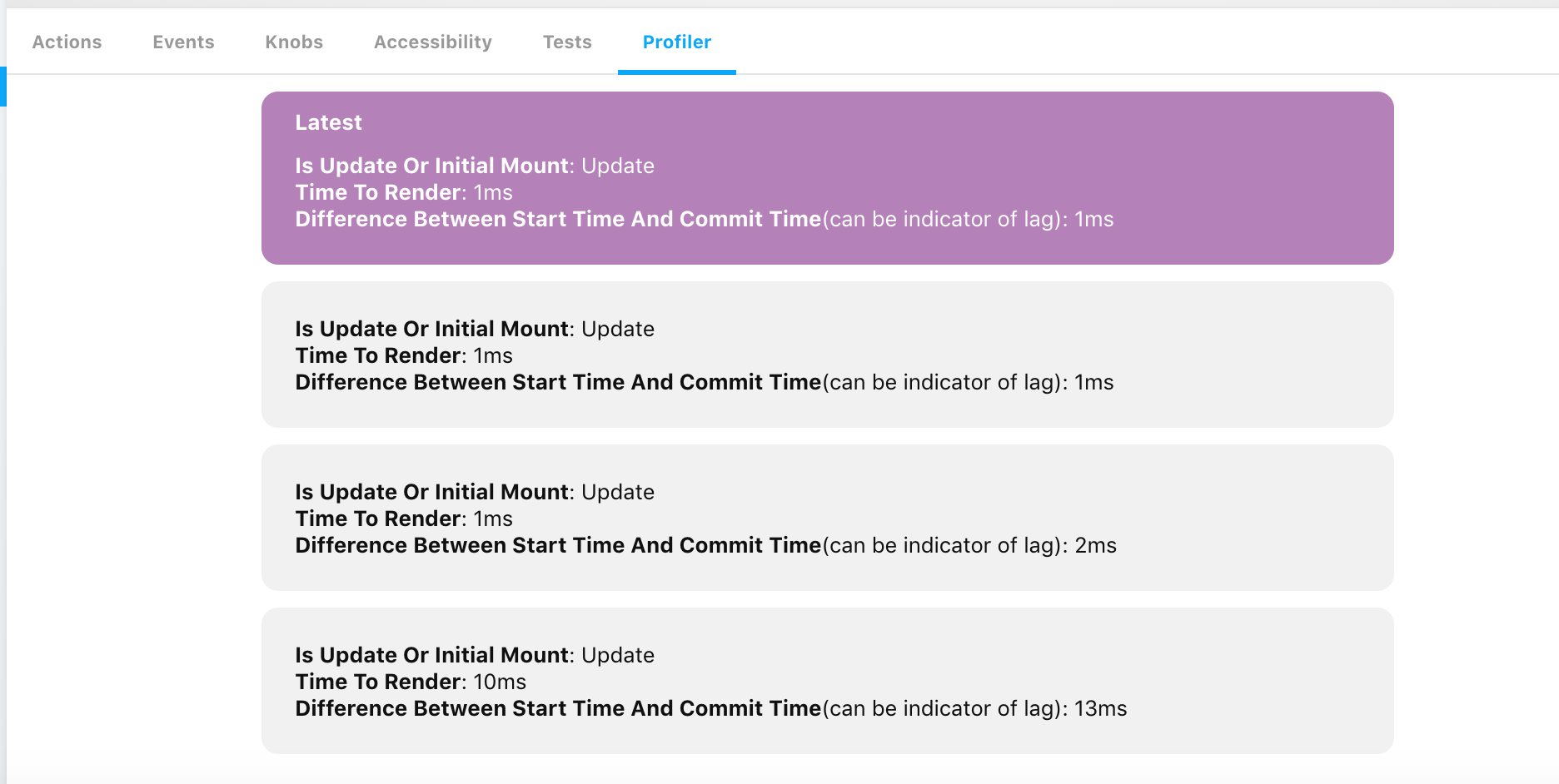Click the commit time difference line in Latest card

pos(704,220)
